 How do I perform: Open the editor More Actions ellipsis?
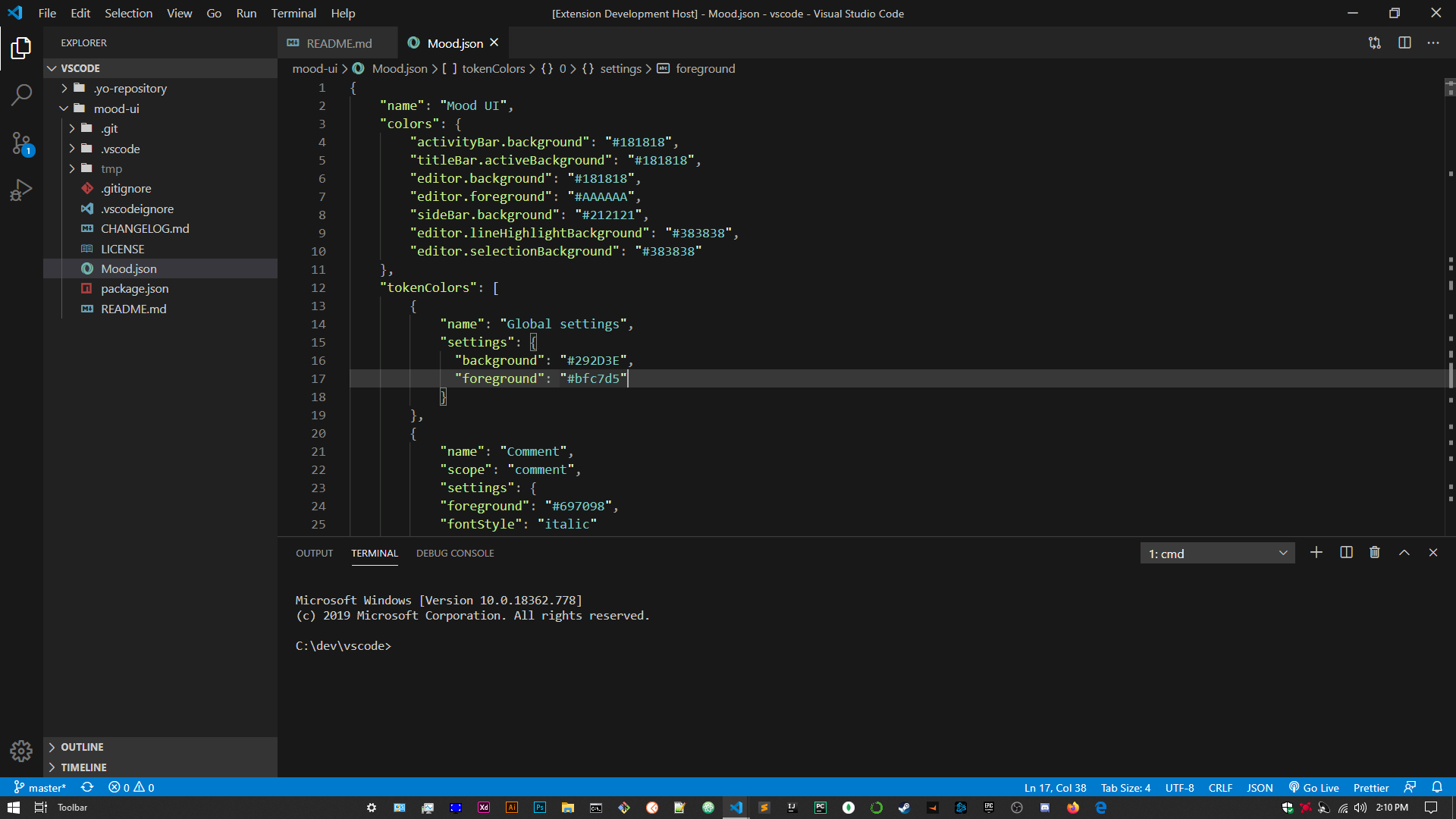[1433, 43]
